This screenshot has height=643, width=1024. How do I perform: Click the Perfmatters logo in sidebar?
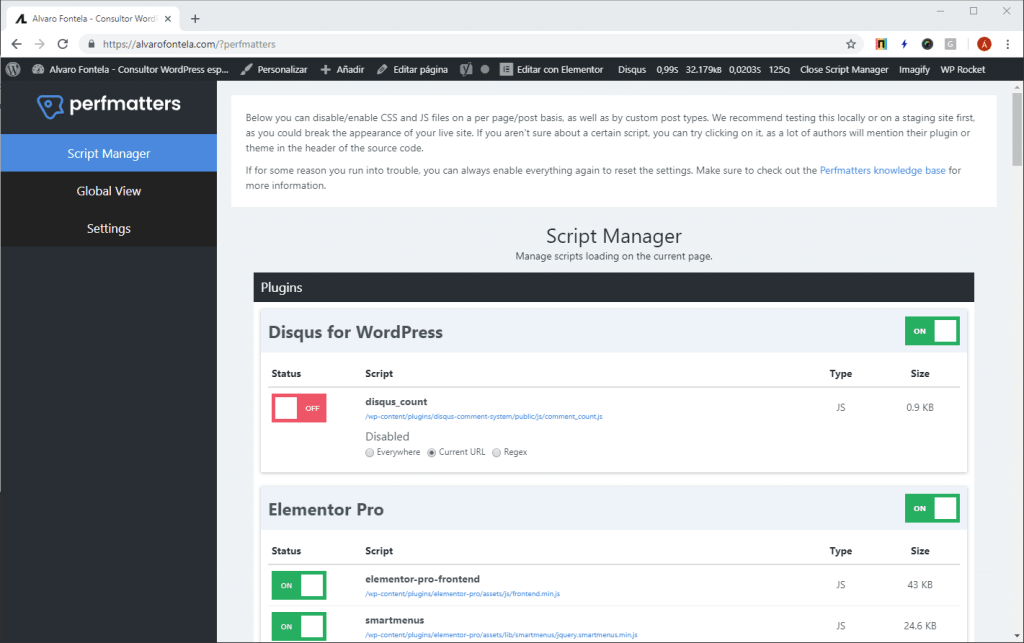[108, 105]
